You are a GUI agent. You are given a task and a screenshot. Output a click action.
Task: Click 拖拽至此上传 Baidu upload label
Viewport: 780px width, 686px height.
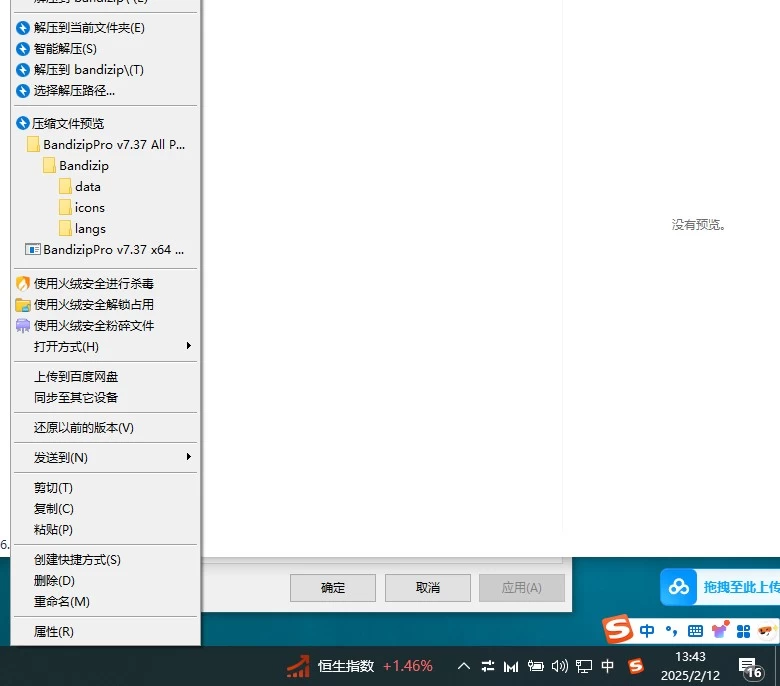[741, 587]
